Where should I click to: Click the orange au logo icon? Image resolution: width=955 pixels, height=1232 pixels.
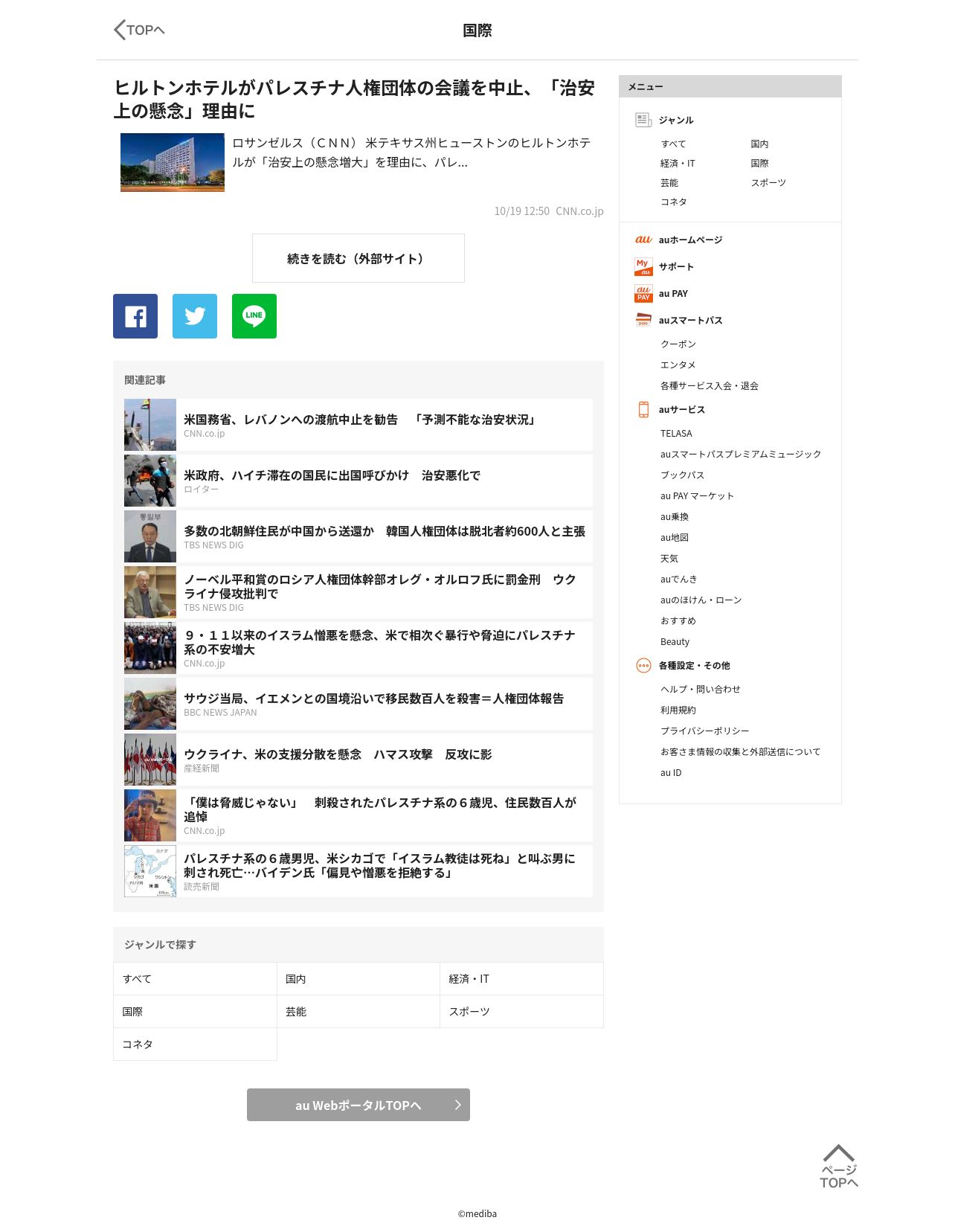643,240
